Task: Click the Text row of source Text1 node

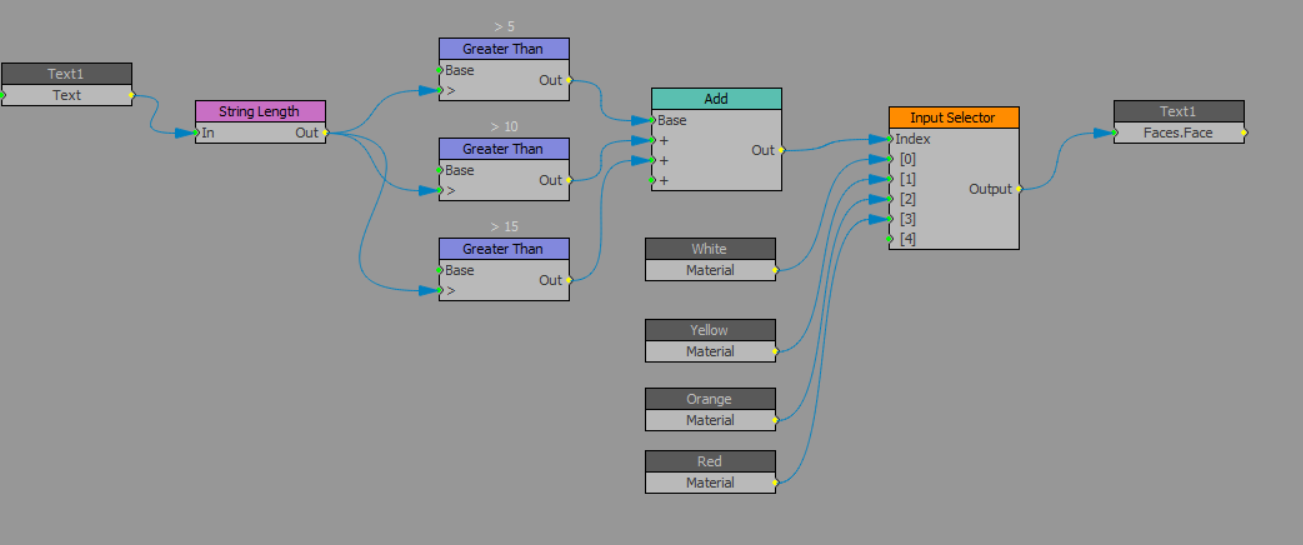Action: click(x=67, y=95)
